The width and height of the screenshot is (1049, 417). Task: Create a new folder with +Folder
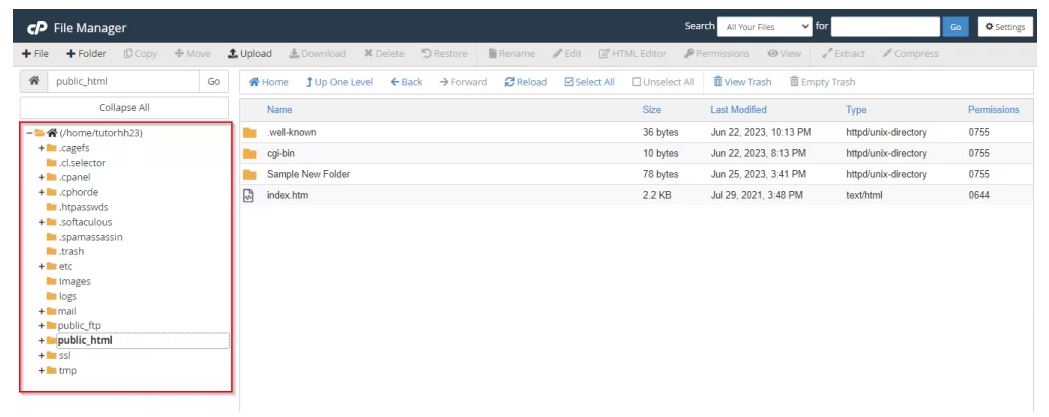tap(85, 53)
